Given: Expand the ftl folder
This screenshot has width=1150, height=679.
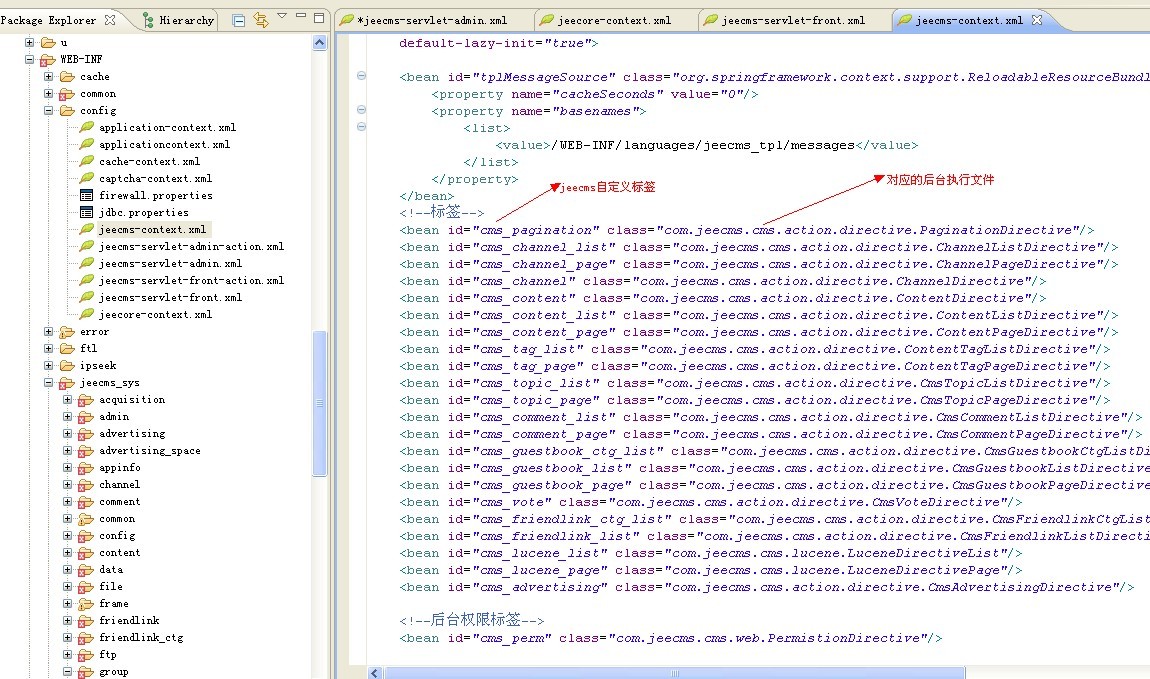Looking at the screenshot, I should (x=48, y=348).
